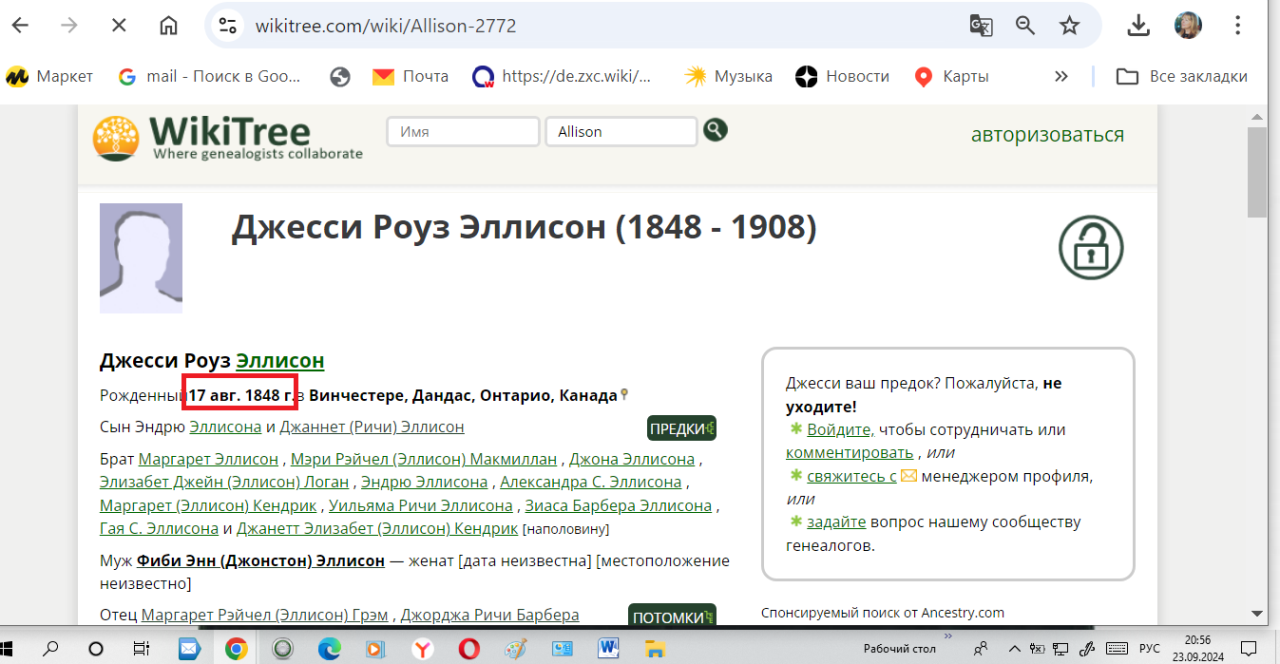This screenshot has width=1280, height=664.
Task: Open the browser downloads icon
Action: 1138,26
